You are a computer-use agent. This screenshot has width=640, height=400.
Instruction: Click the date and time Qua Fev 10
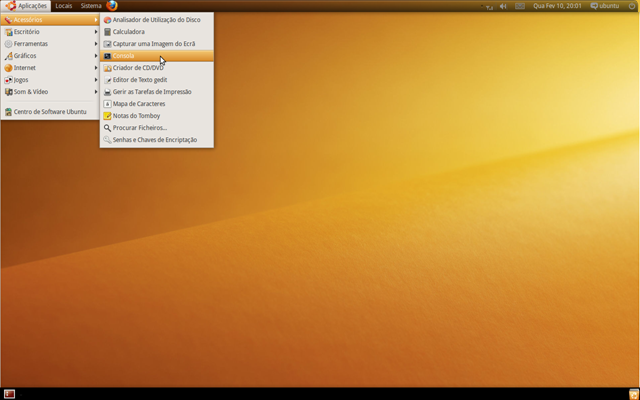pyautogui.click(x=557, y=6)
